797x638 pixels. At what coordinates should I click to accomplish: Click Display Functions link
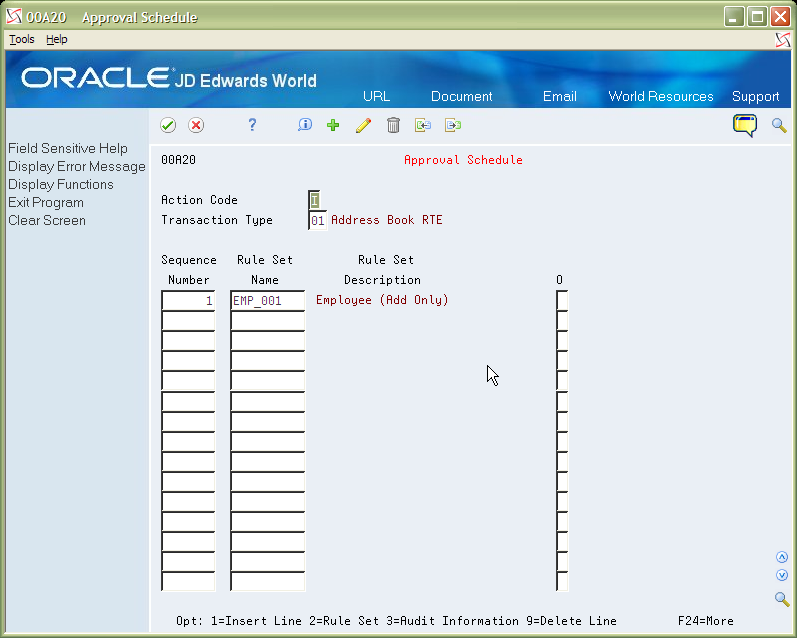tap(60, 184)
